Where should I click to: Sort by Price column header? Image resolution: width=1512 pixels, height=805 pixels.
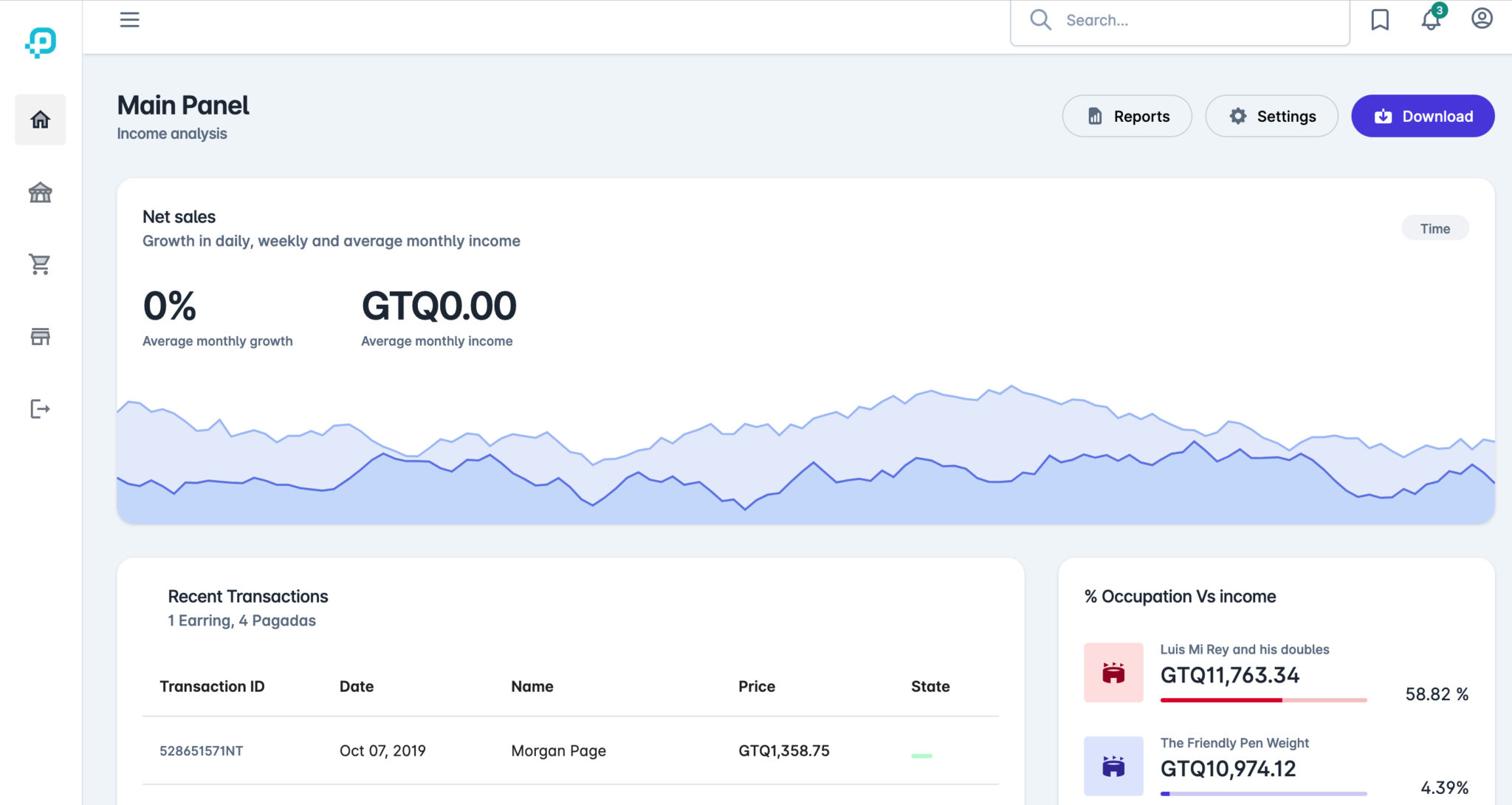757,686
